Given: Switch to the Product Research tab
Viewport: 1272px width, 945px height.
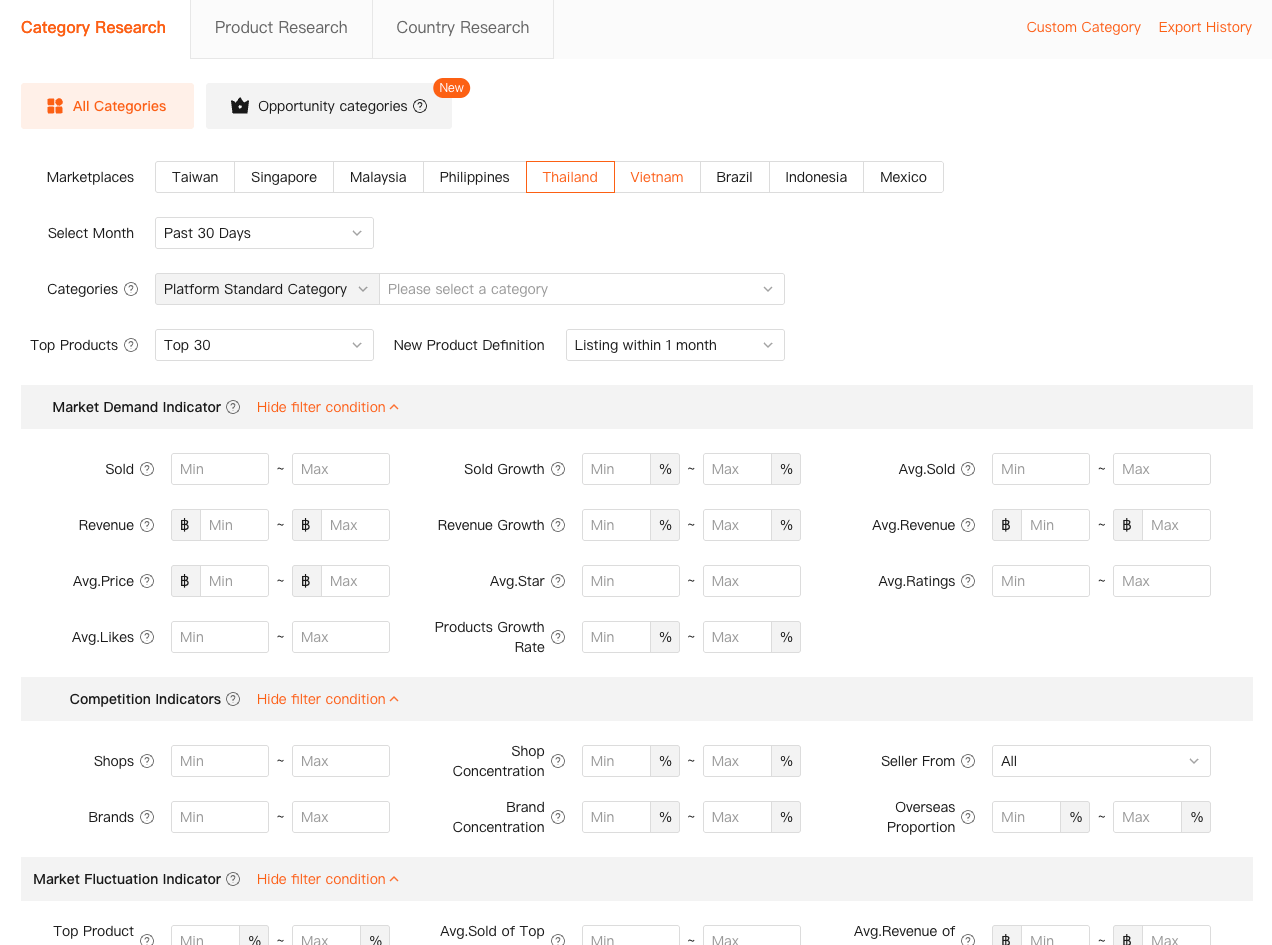Looking at the screenshot, I should click(281, 28).
